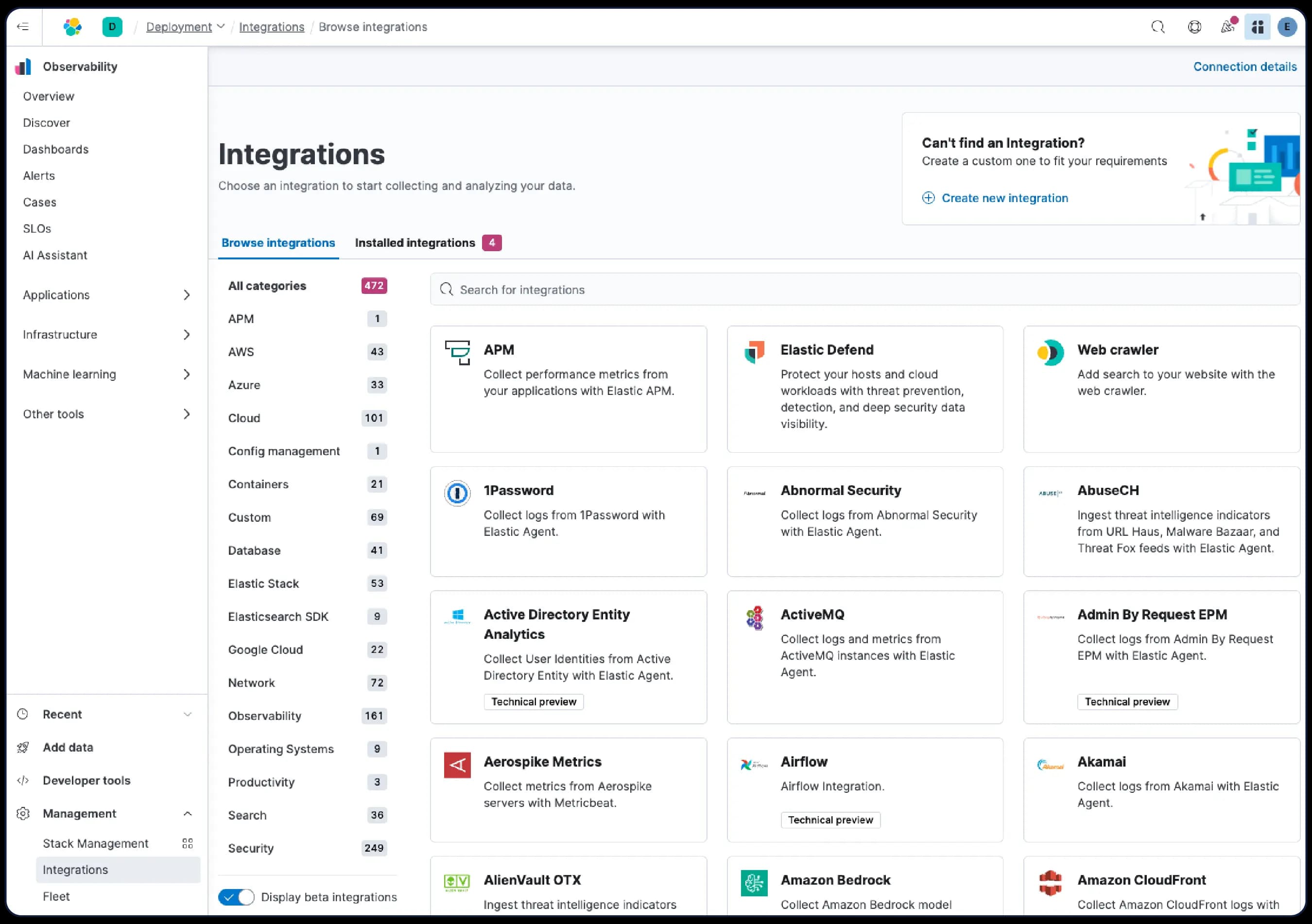Switch to Installed integrations tab
This screenshot has height=924, width=1312.
point(428,243)
